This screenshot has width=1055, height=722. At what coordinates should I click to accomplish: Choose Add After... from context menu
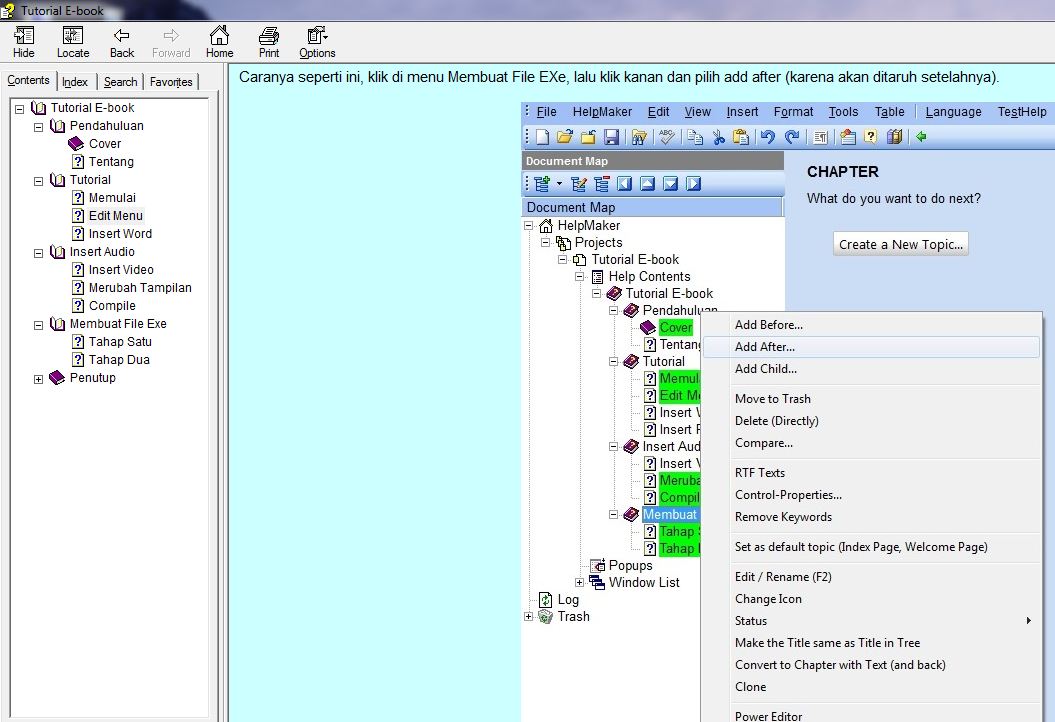(871, 347)
